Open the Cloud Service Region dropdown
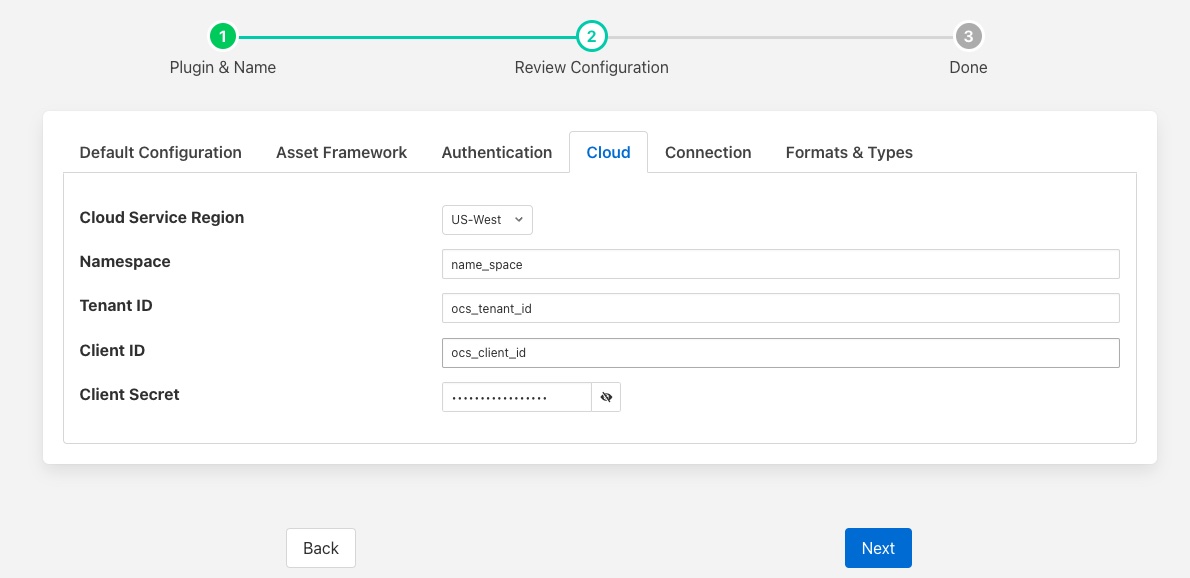1190x578 pixels. 487,220
